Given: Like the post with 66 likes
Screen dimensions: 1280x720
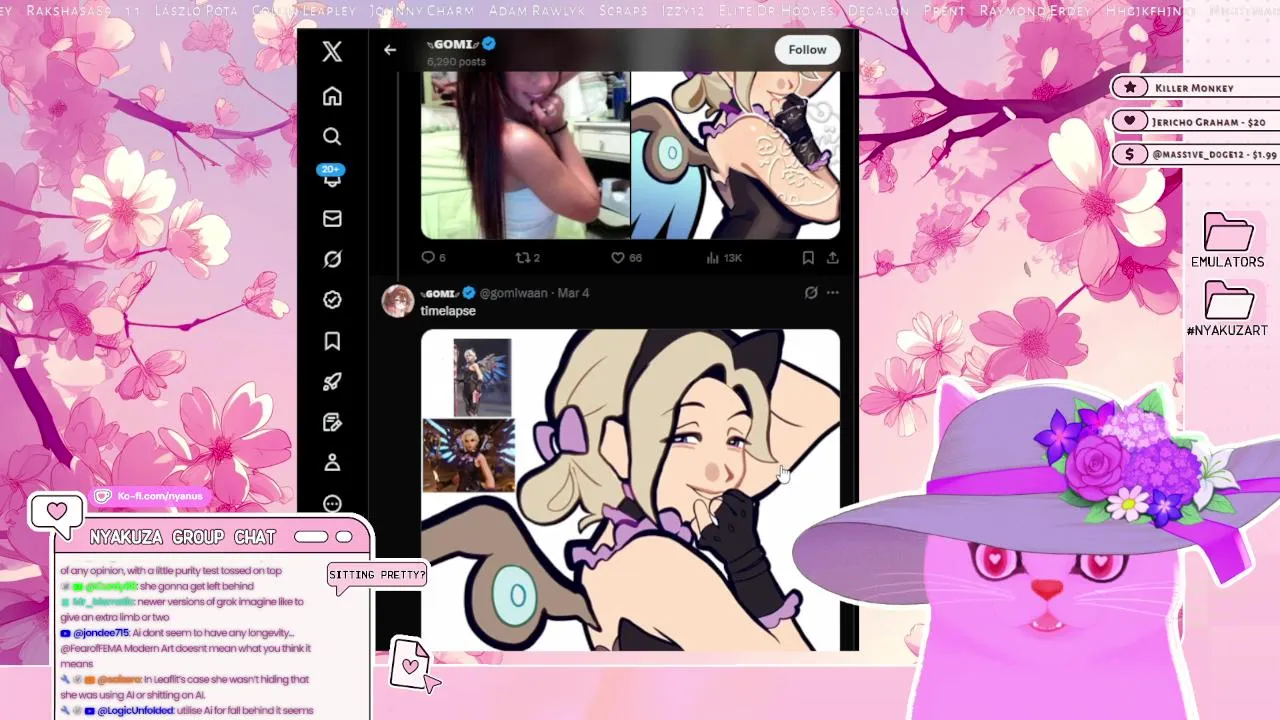Looking at the screenshot, I should pyautogui.click(x=626, y=257).
